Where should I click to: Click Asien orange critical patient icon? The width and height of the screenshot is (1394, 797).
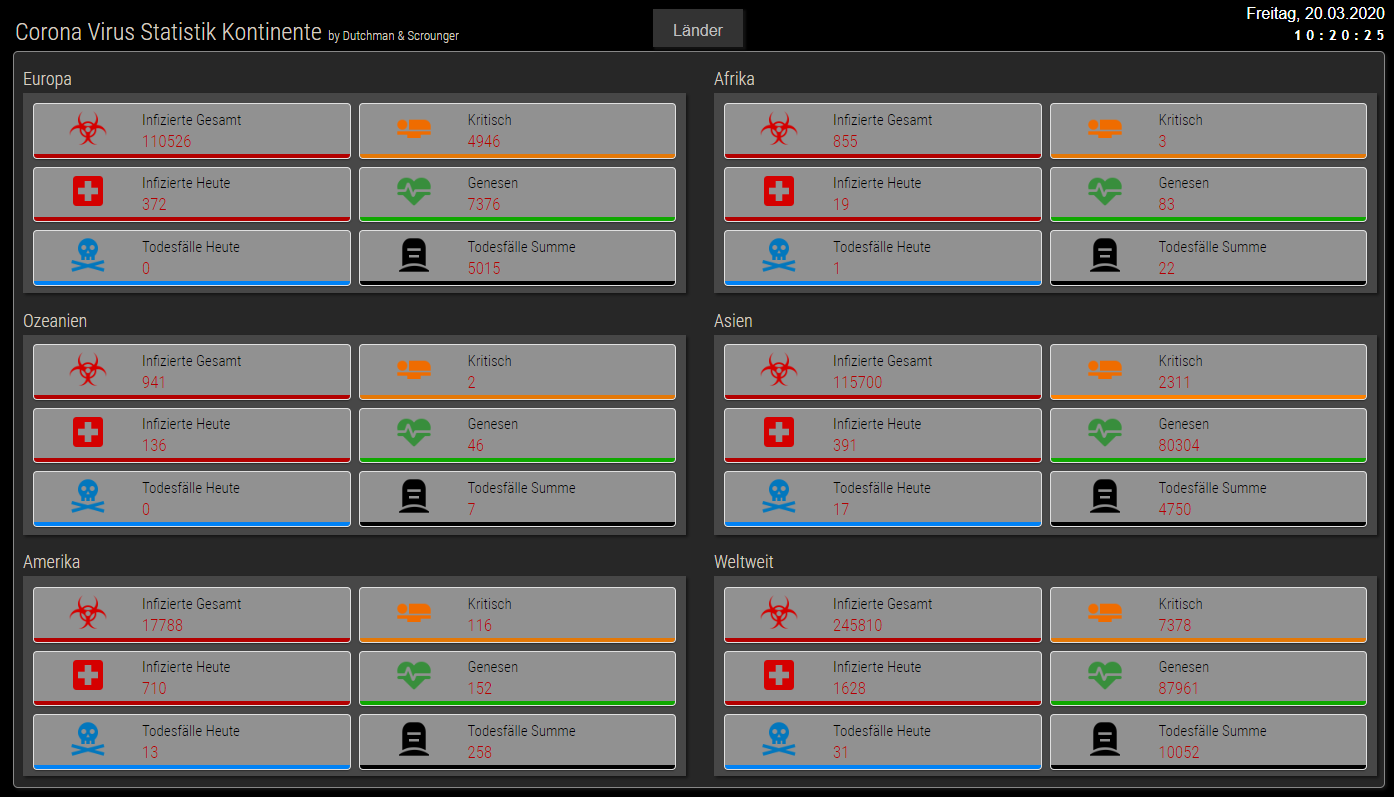1105,369
